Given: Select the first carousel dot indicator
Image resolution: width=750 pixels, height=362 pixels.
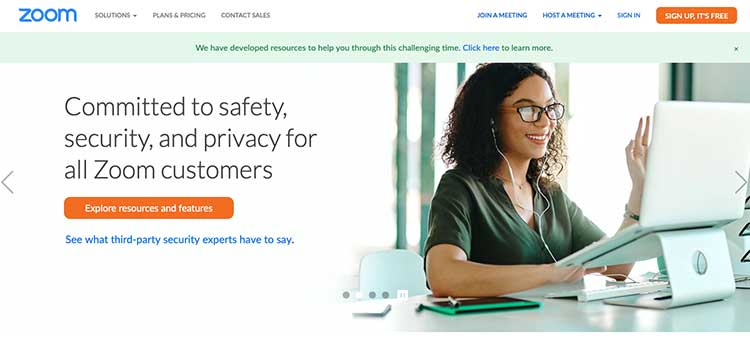Looking at the screenshot, I should tap(346, 295).
